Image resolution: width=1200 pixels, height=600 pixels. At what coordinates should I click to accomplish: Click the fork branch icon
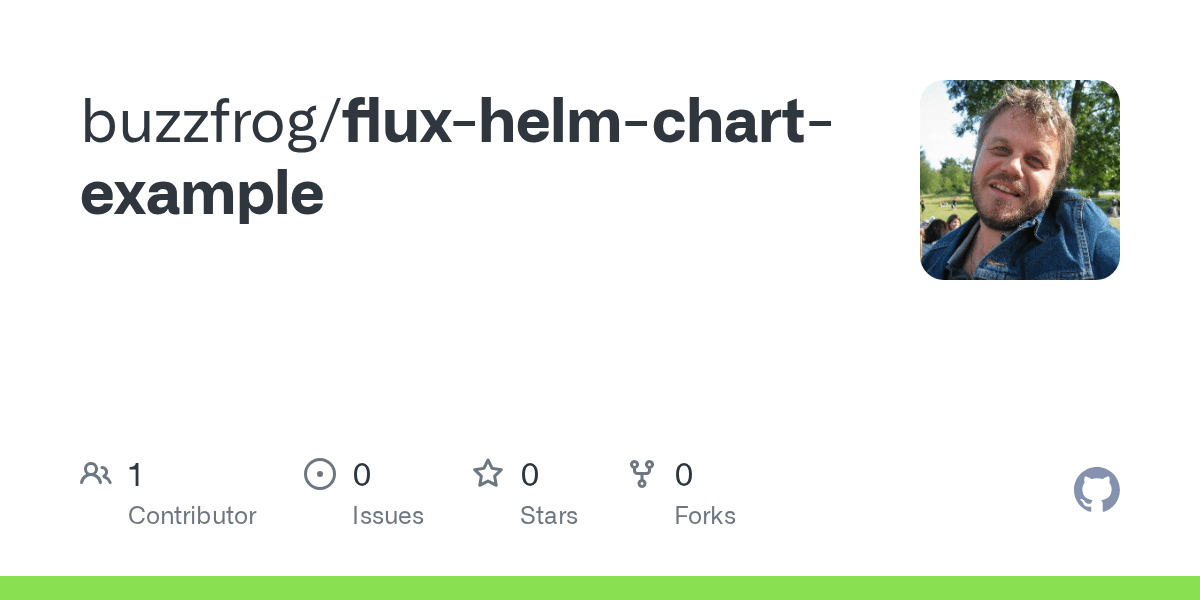point(642,474)
